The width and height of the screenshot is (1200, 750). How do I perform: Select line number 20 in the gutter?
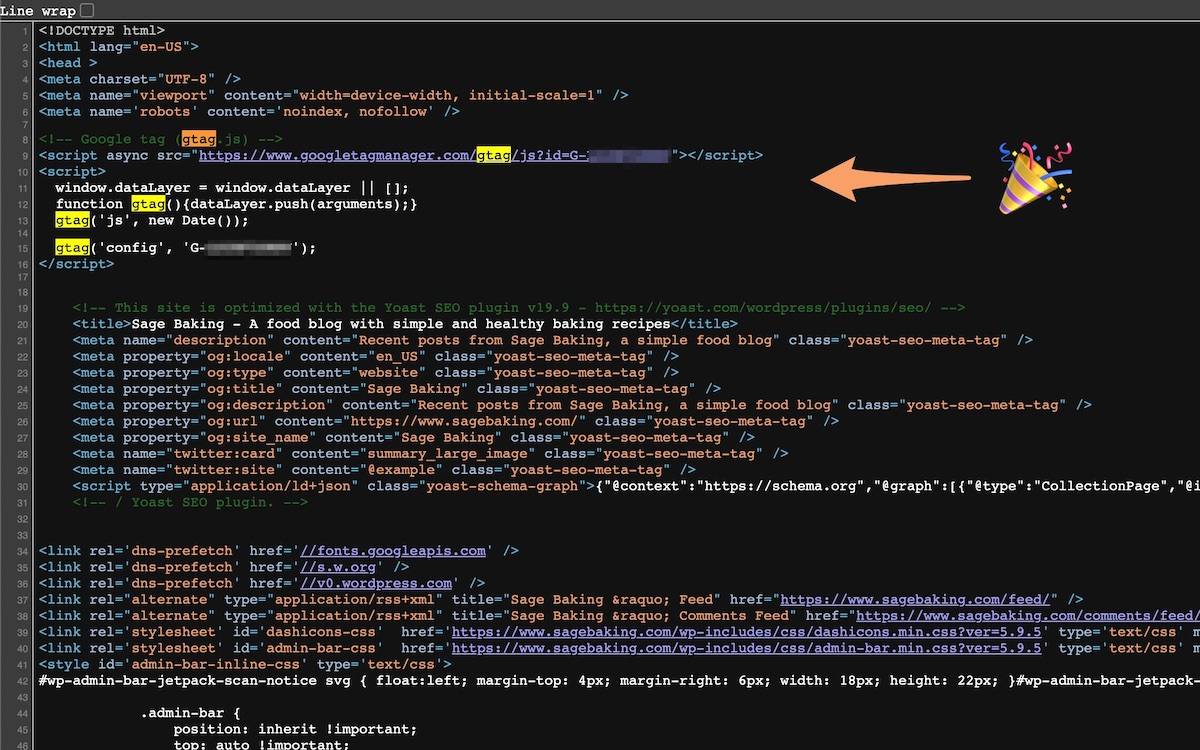pyautogui.click(x=21, y=323)
